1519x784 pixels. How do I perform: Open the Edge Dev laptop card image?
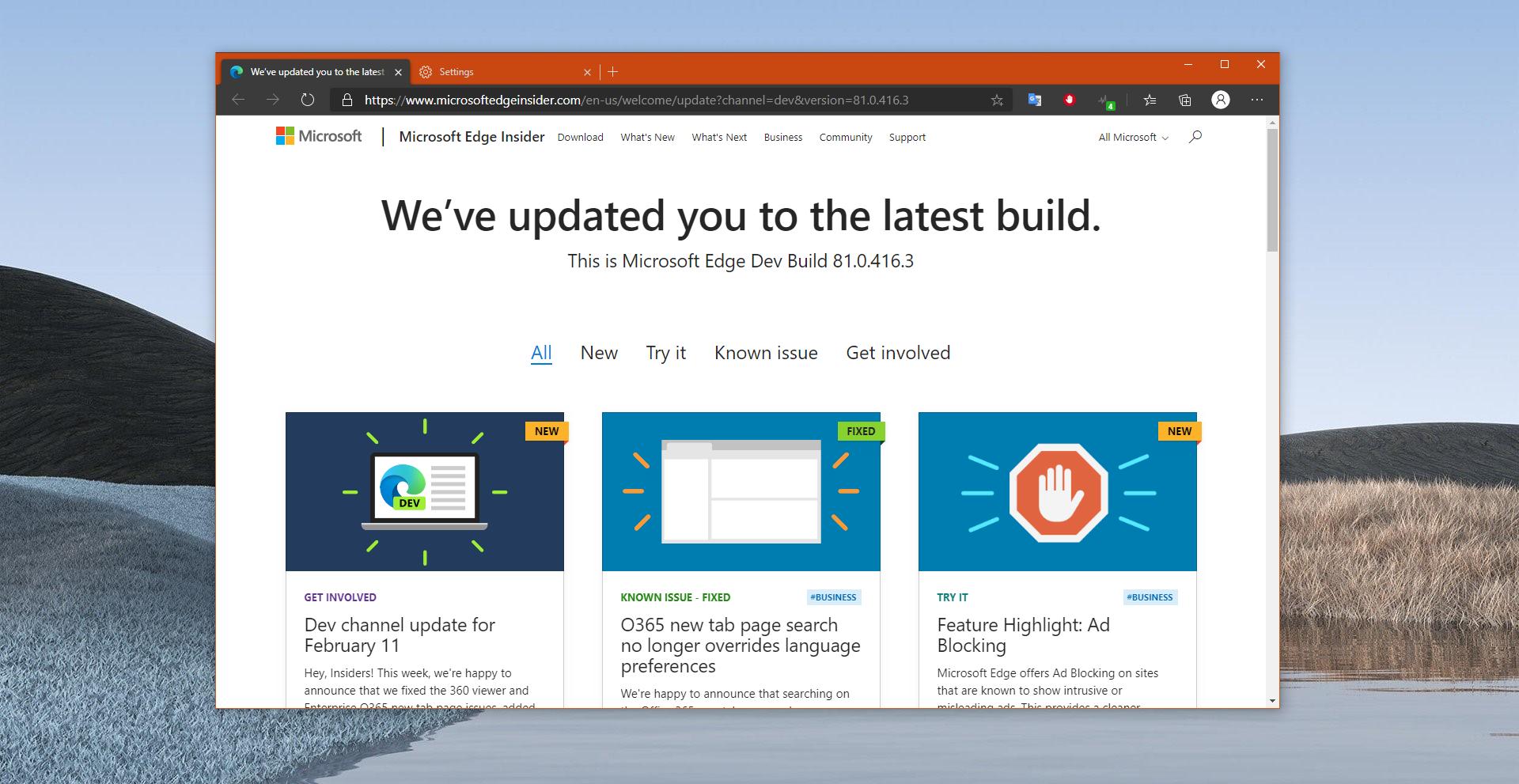point(425,491)
